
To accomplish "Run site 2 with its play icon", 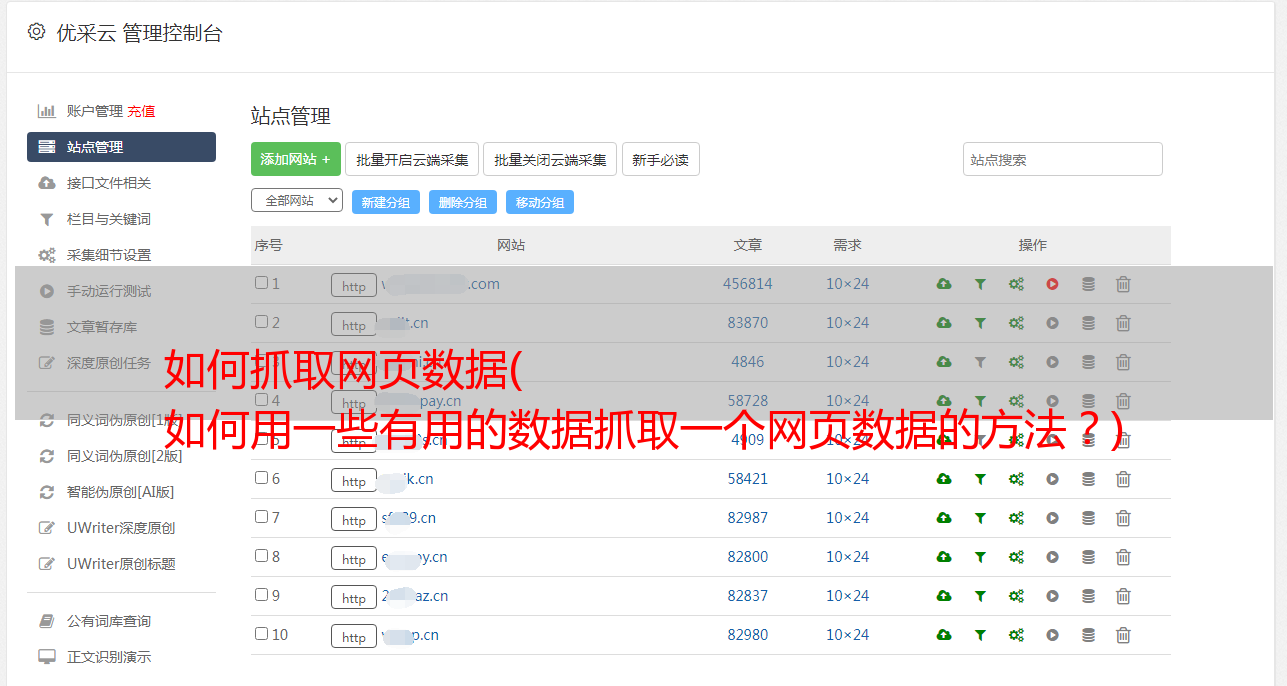I will (x=1052, y=323).
